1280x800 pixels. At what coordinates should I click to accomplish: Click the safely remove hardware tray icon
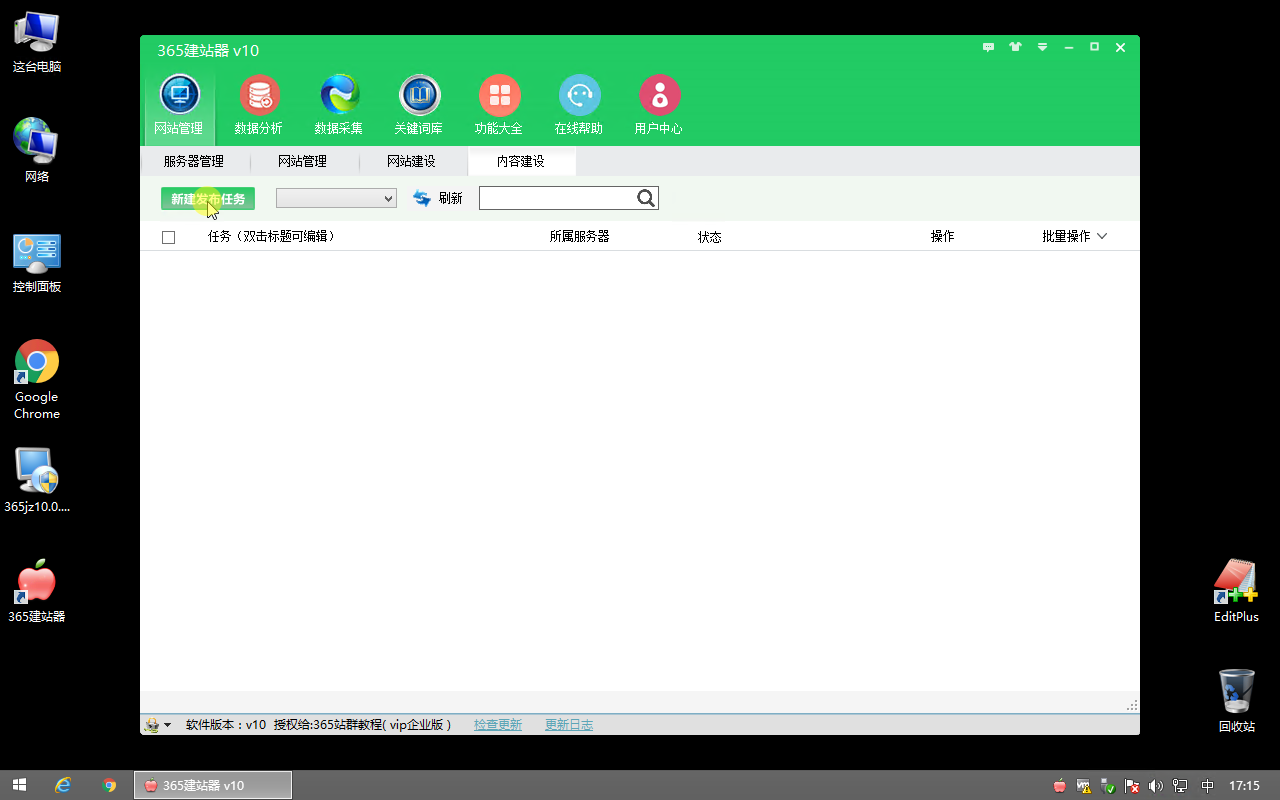[x=1108, y=786]
